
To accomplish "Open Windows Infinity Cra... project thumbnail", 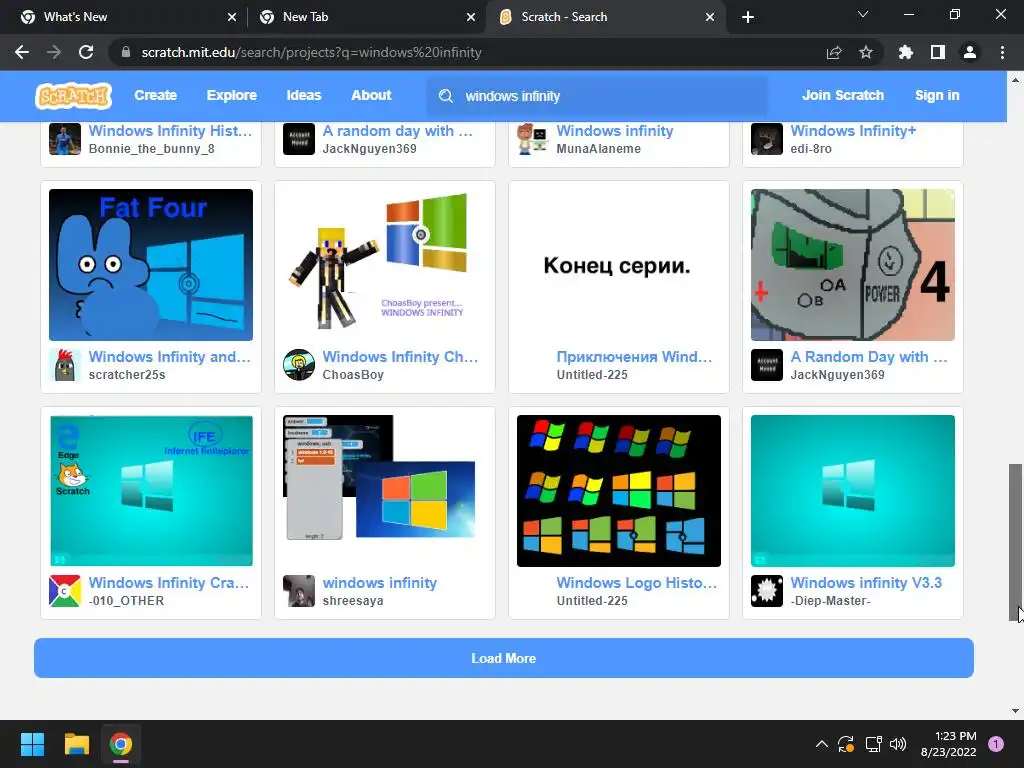I will pos(151,490).
